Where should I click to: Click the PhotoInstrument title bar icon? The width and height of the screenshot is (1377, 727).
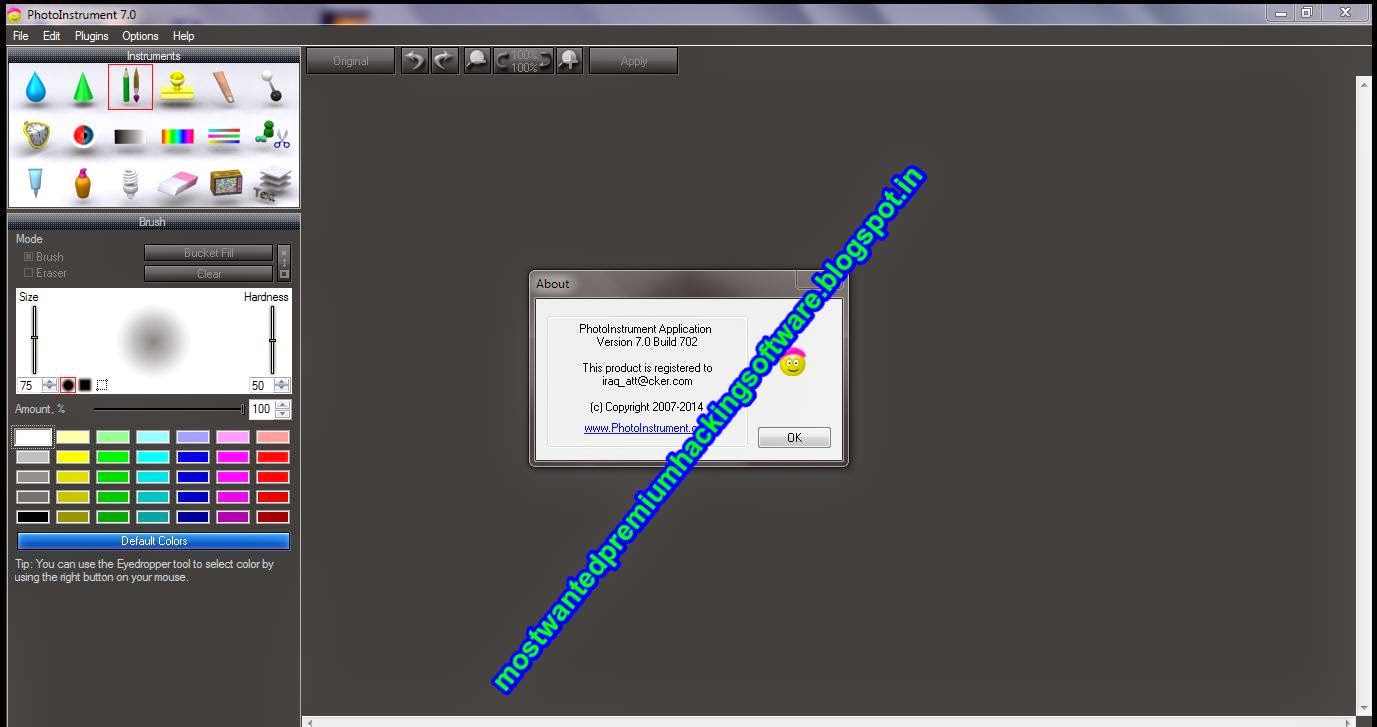coord(14,14)
